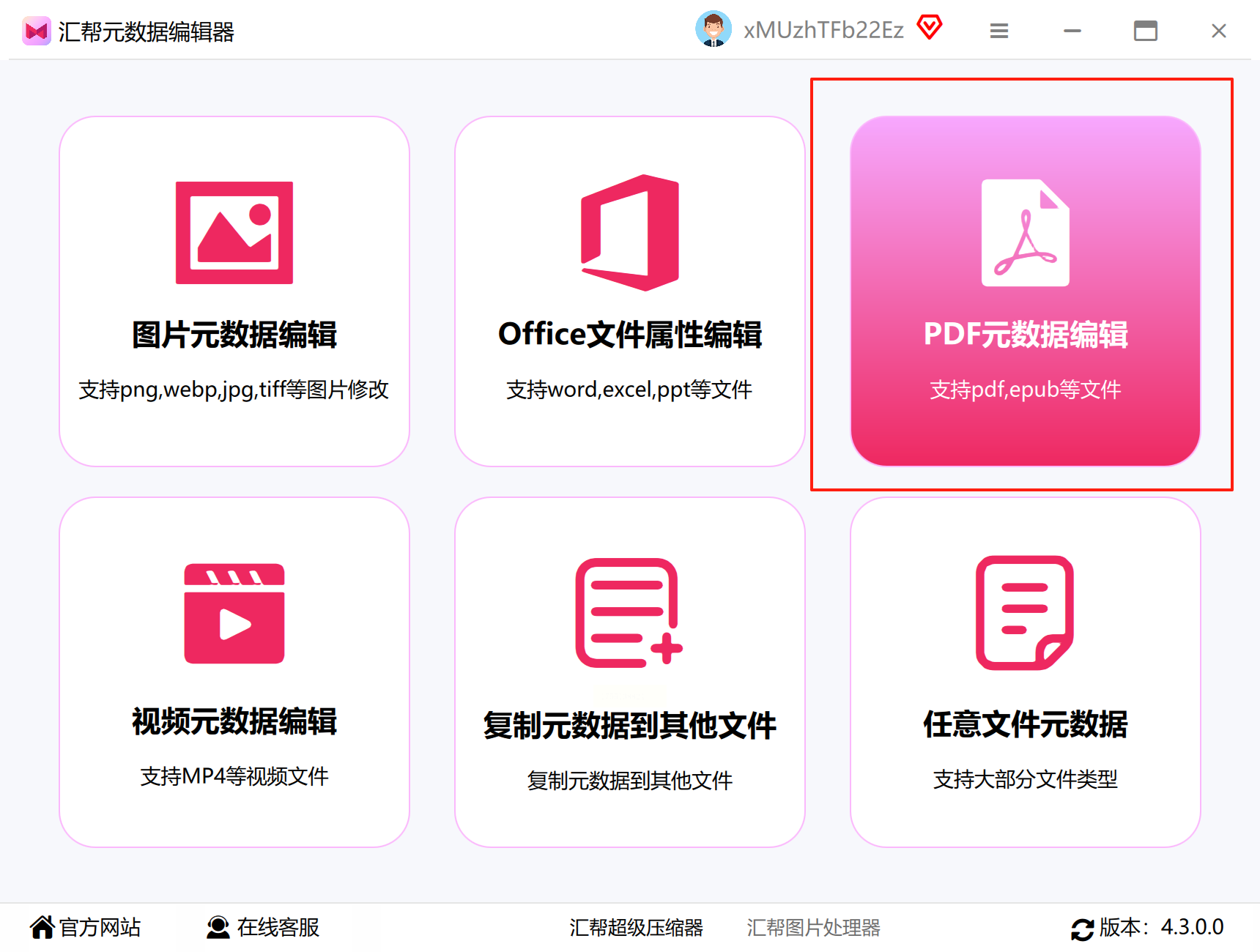
Task: Open 官方网站 home link
Action: coord(86,927)
